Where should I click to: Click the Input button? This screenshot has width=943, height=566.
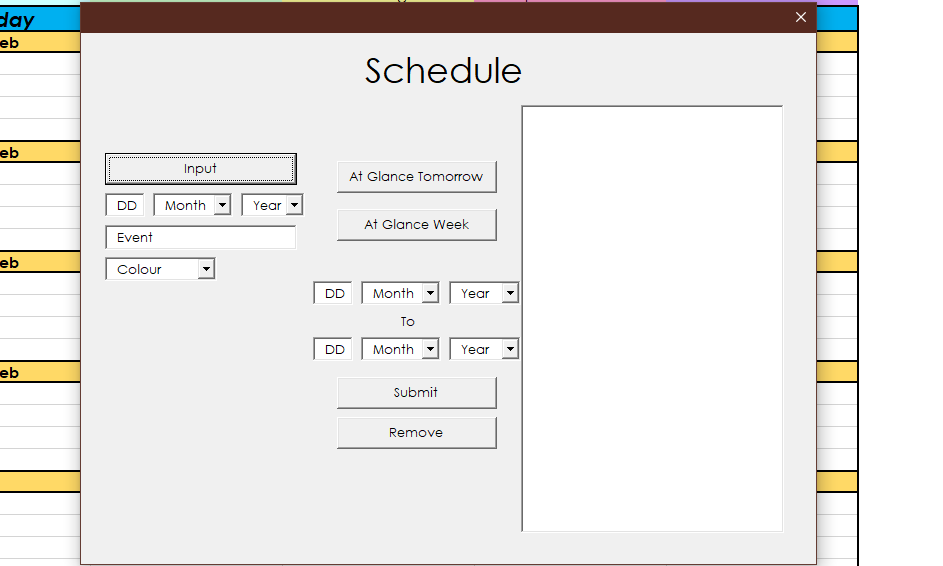tap(200, 169)
